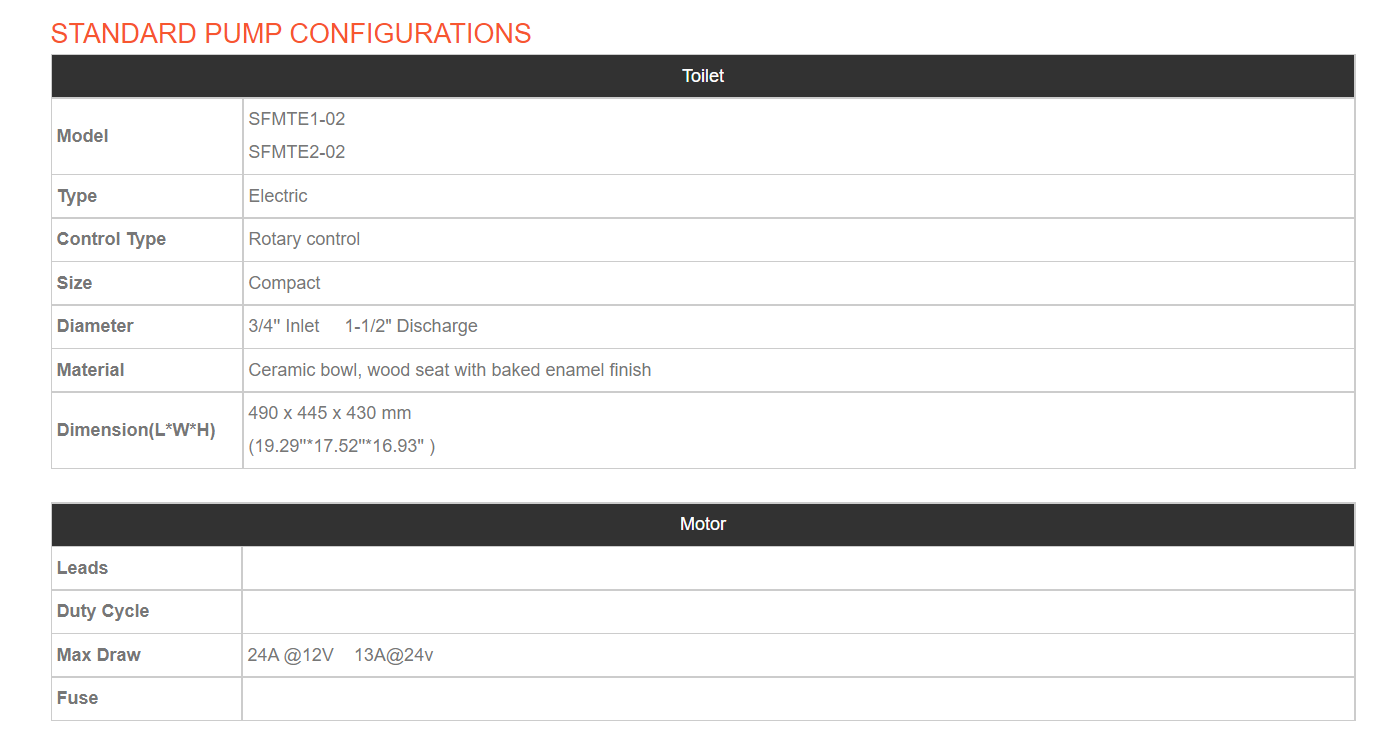This screenshot has width=1375, height=743.
Task: Click the Ceramic bowl material description
Action: [450, 370]
